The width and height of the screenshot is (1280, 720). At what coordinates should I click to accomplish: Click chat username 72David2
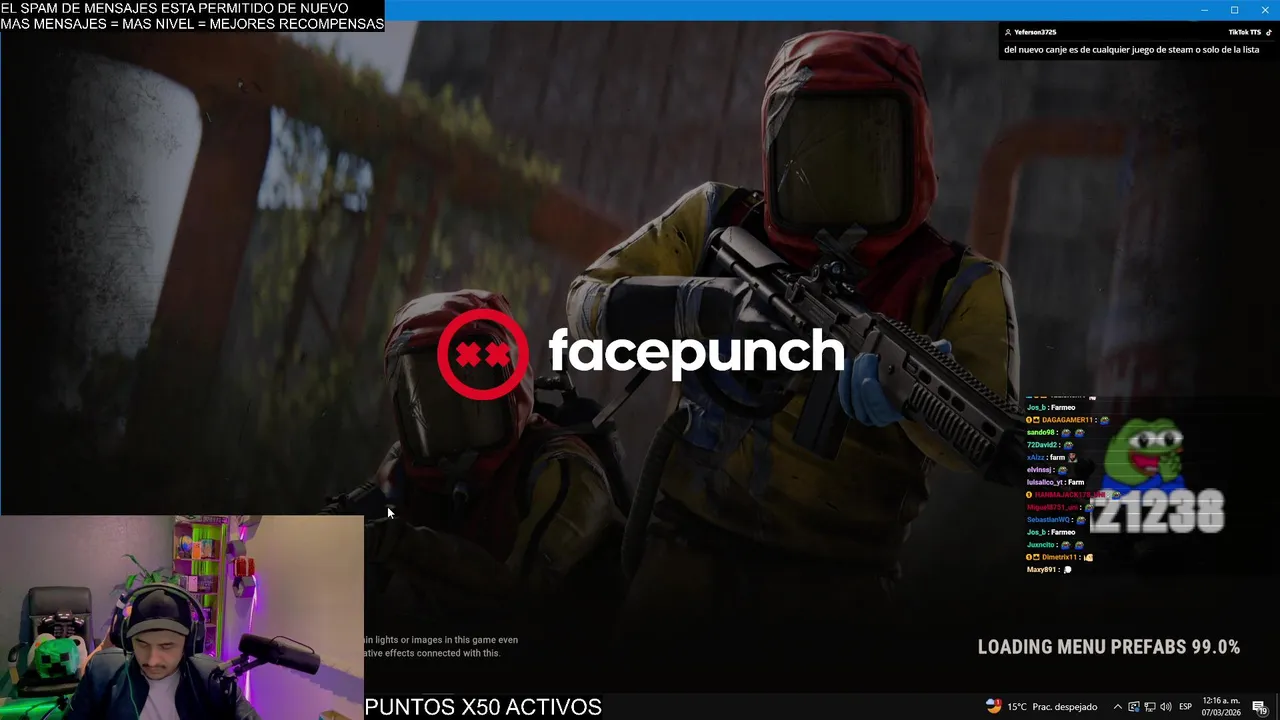click(x=1042, y=445)
